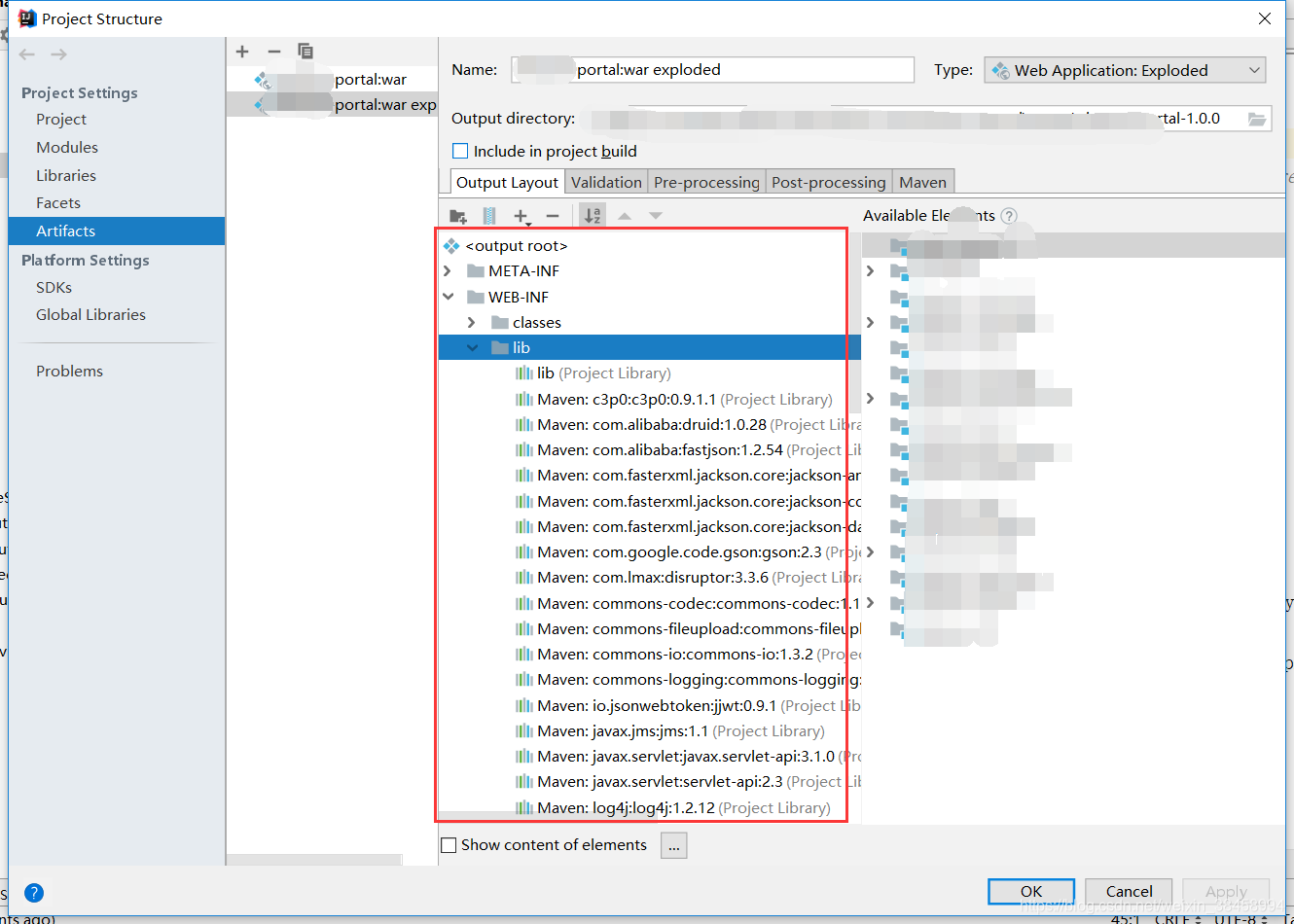This screenshot has width=1294, height=924.
Task: Click the ellipsis button beside Show content
Action: pos(673,845)
